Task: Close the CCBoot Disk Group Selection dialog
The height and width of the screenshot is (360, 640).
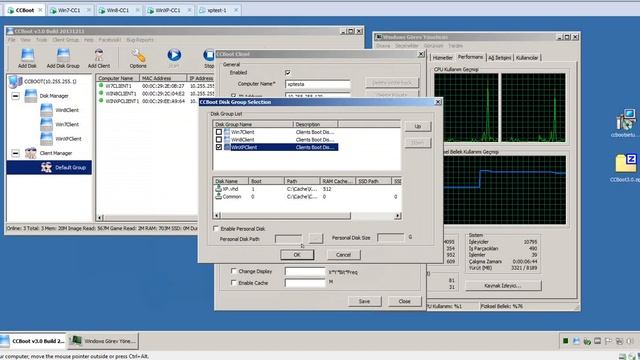Action: (x=438, y=102)
